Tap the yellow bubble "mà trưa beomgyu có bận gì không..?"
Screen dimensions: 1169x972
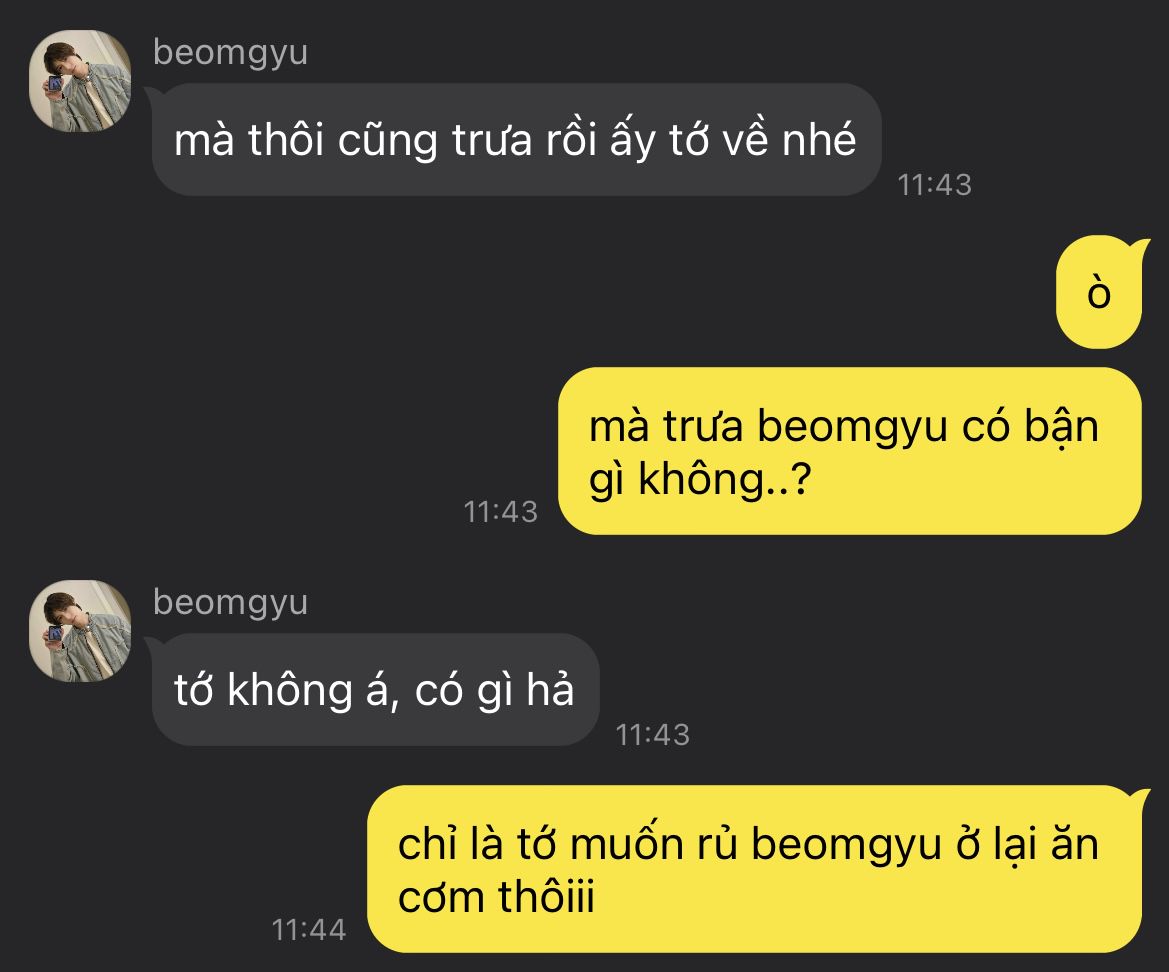(x=850, y=451)
